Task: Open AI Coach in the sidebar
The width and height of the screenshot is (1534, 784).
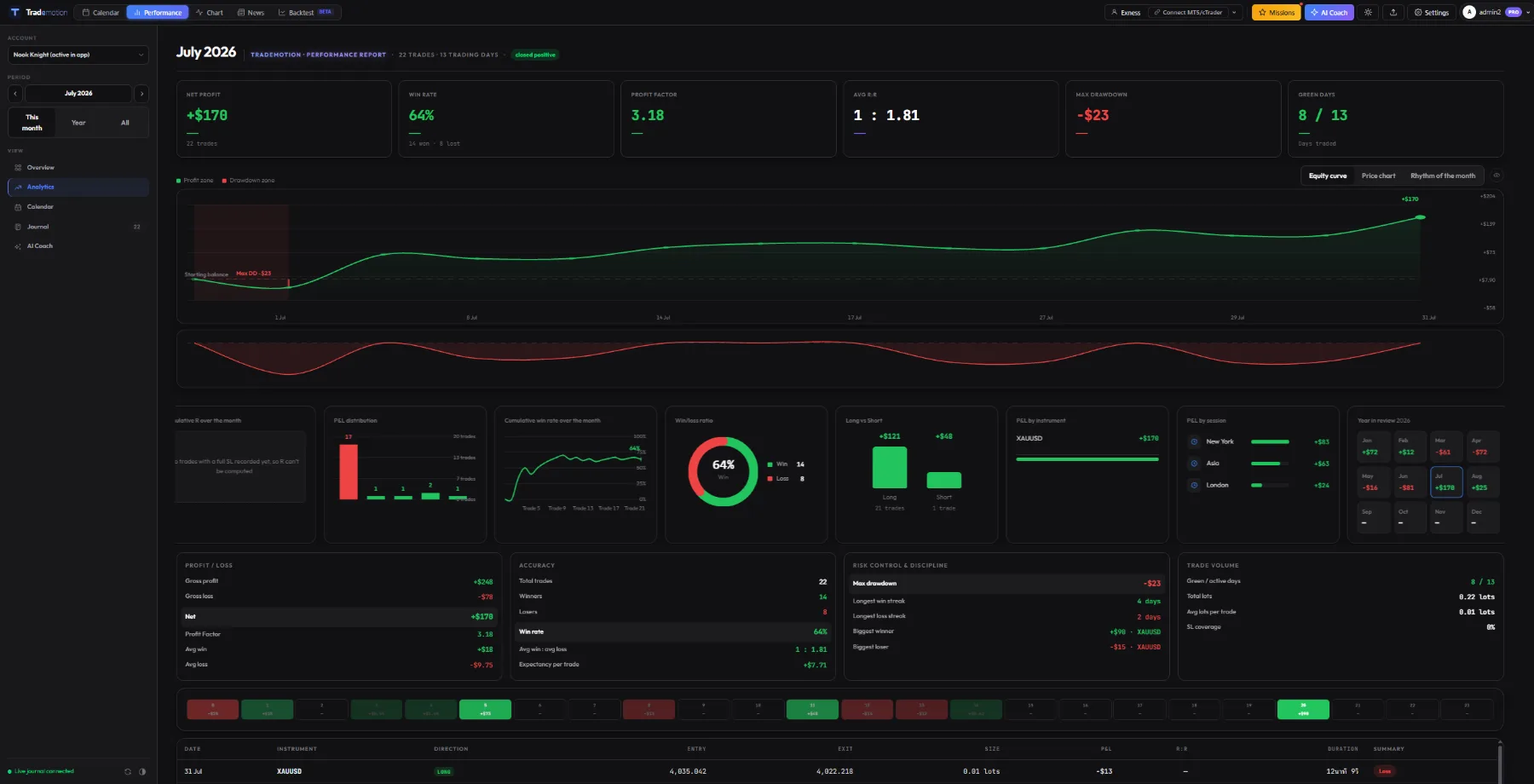Action: coord(78,246)
